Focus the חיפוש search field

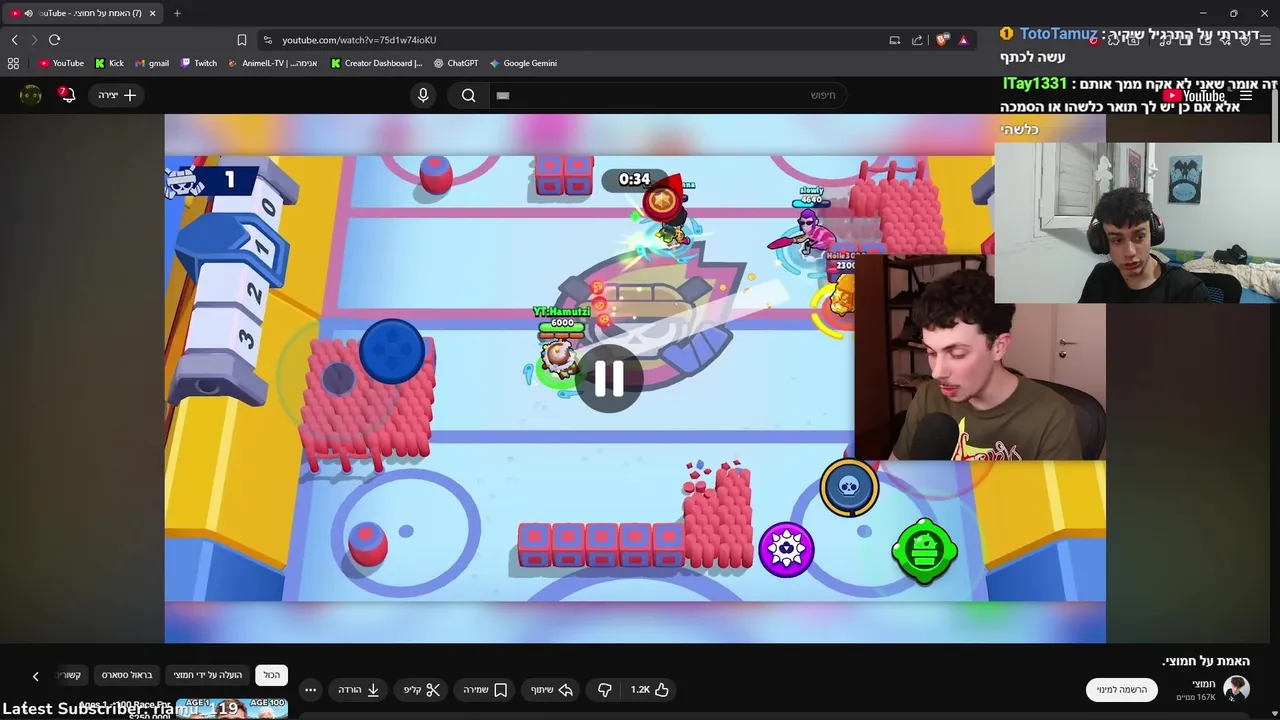click(x=670, y=95)
